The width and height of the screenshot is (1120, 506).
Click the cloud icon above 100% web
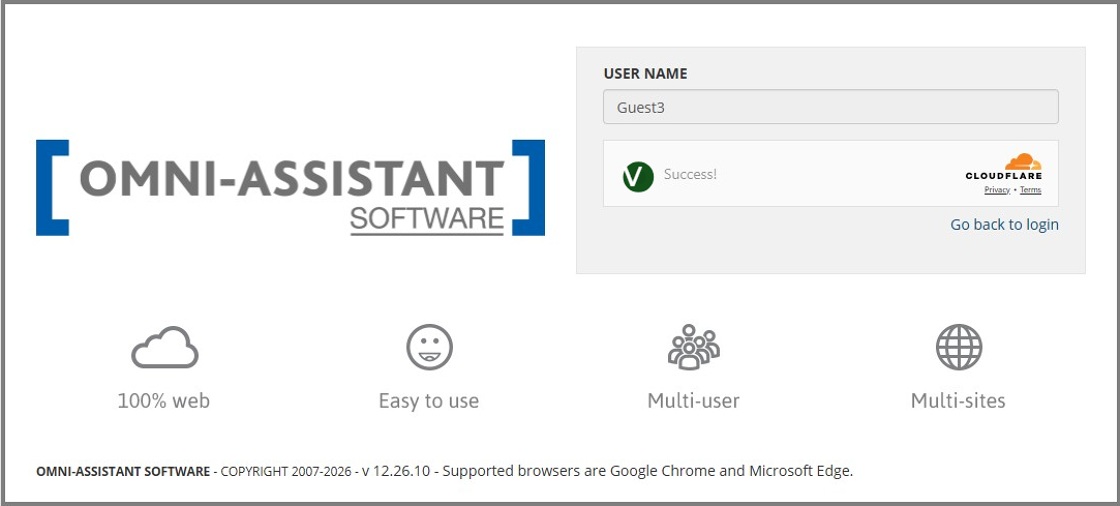tap(165, 347)
